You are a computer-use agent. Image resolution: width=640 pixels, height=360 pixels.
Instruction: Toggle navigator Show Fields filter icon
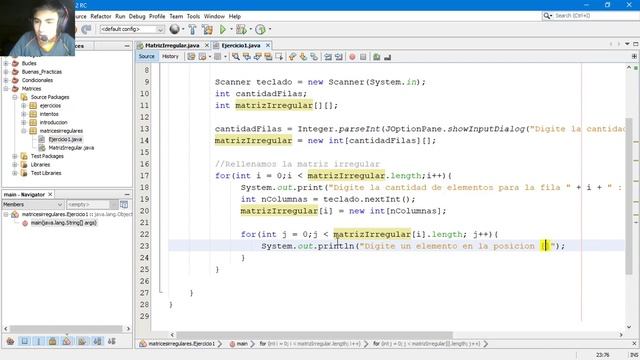[x=24, y=341]
